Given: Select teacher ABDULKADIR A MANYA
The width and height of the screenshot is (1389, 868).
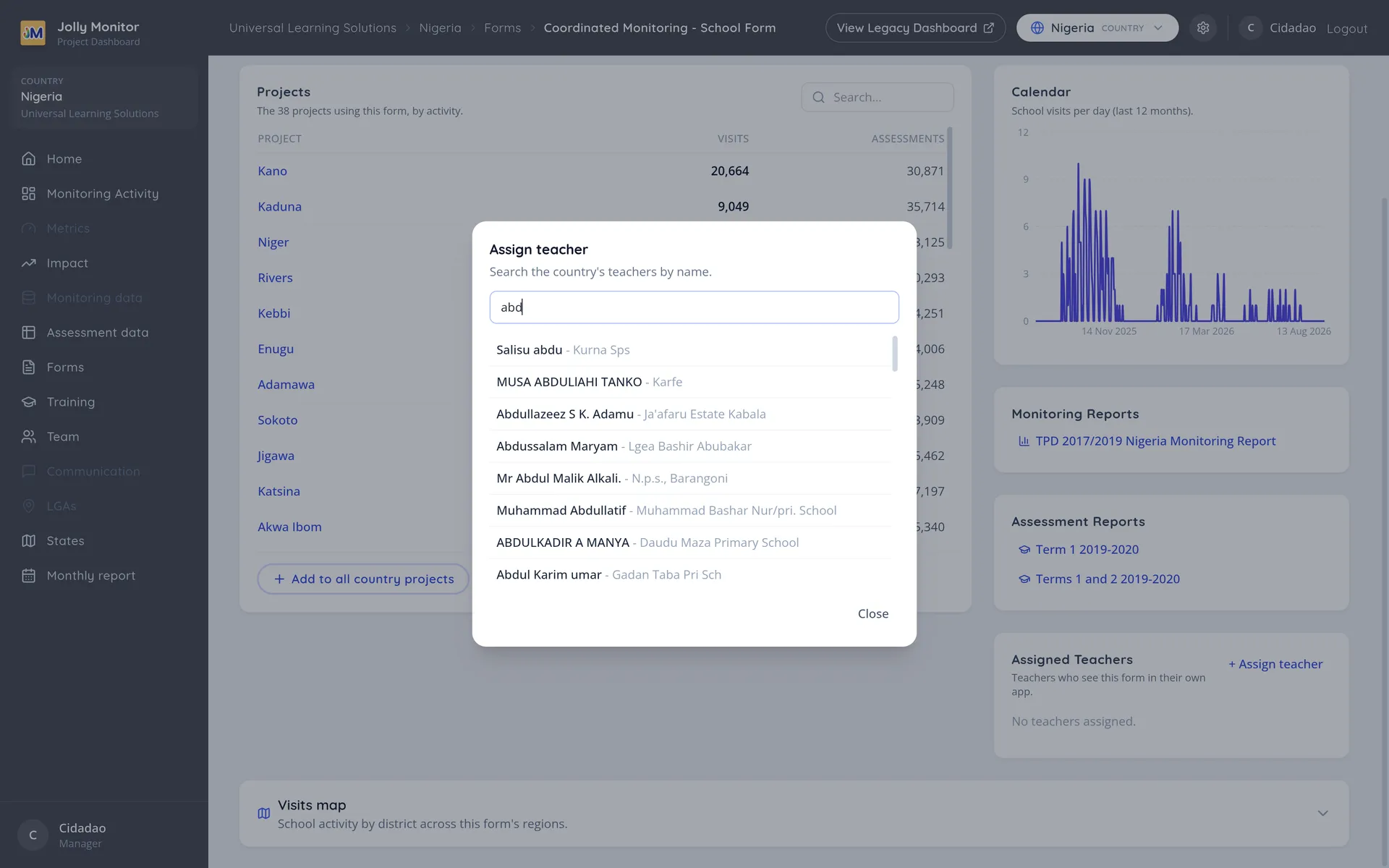Looking at the screenshot, I should pyautogui.click(x=690, y=542).
